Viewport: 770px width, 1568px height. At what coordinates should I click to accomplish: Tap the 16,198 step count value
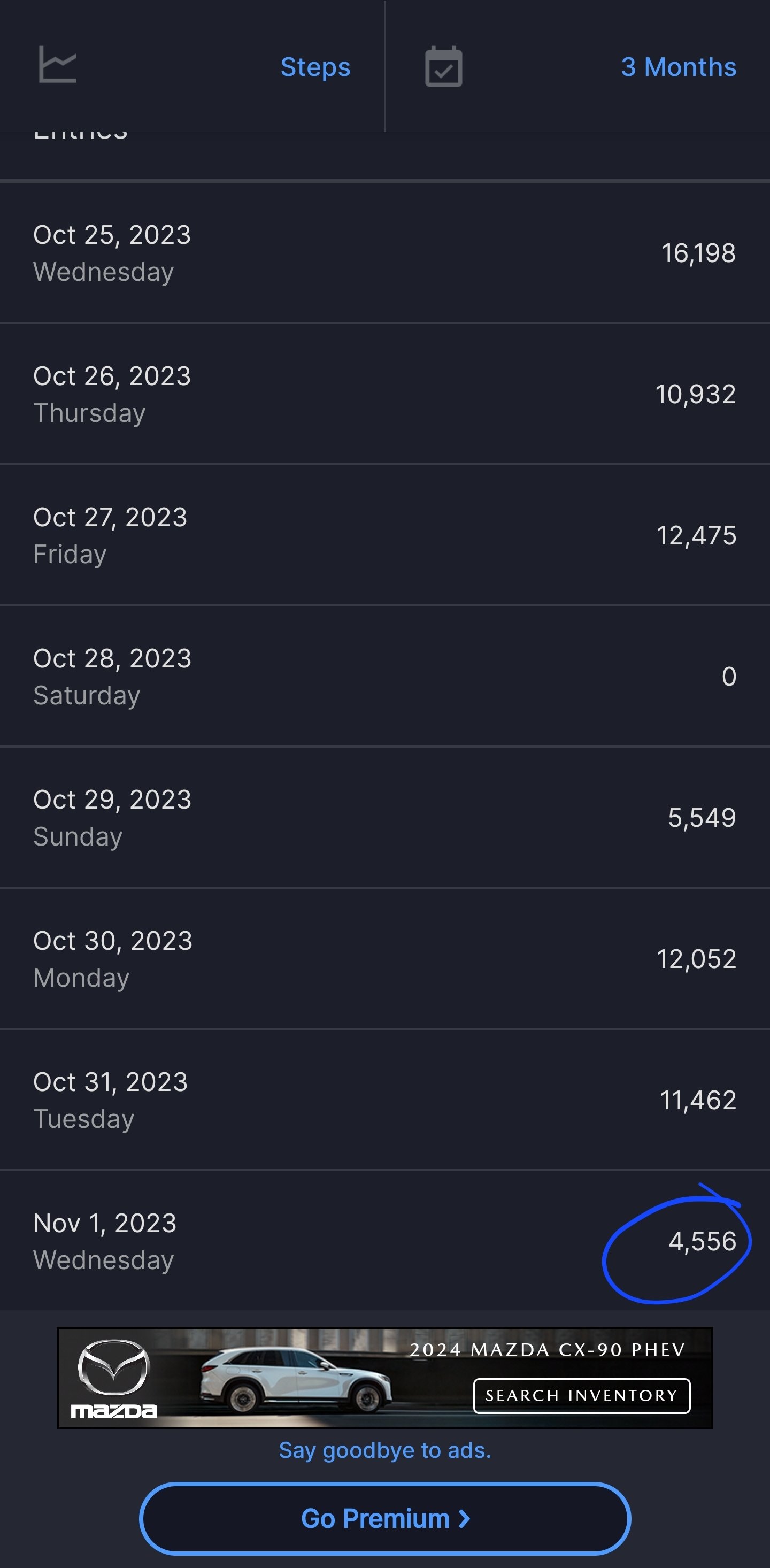[x=699, y=252]
